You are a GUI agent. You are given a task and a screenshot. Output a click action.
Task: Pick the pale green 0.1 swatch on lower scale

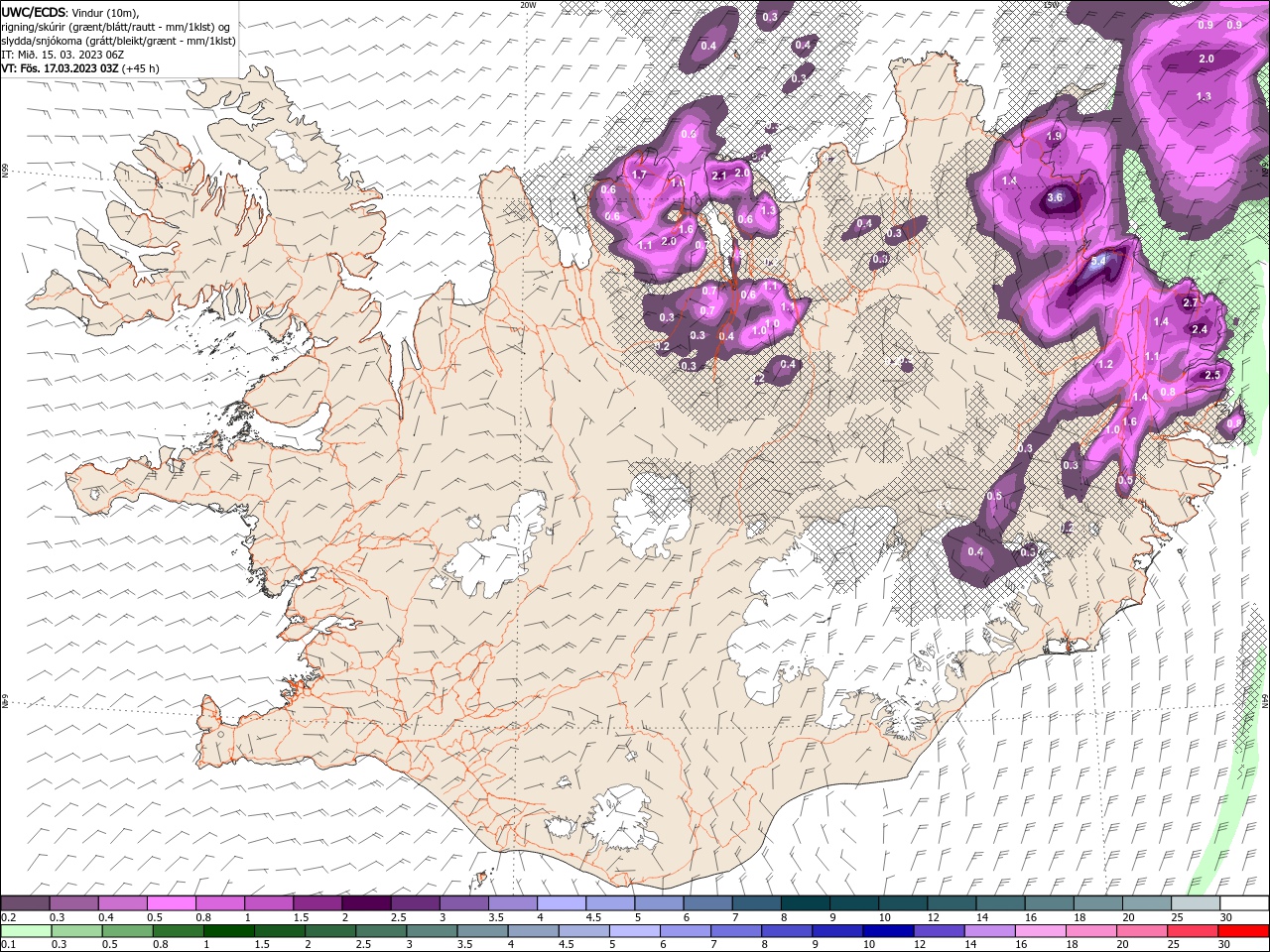pyautogui.click(x=25, y=931)
